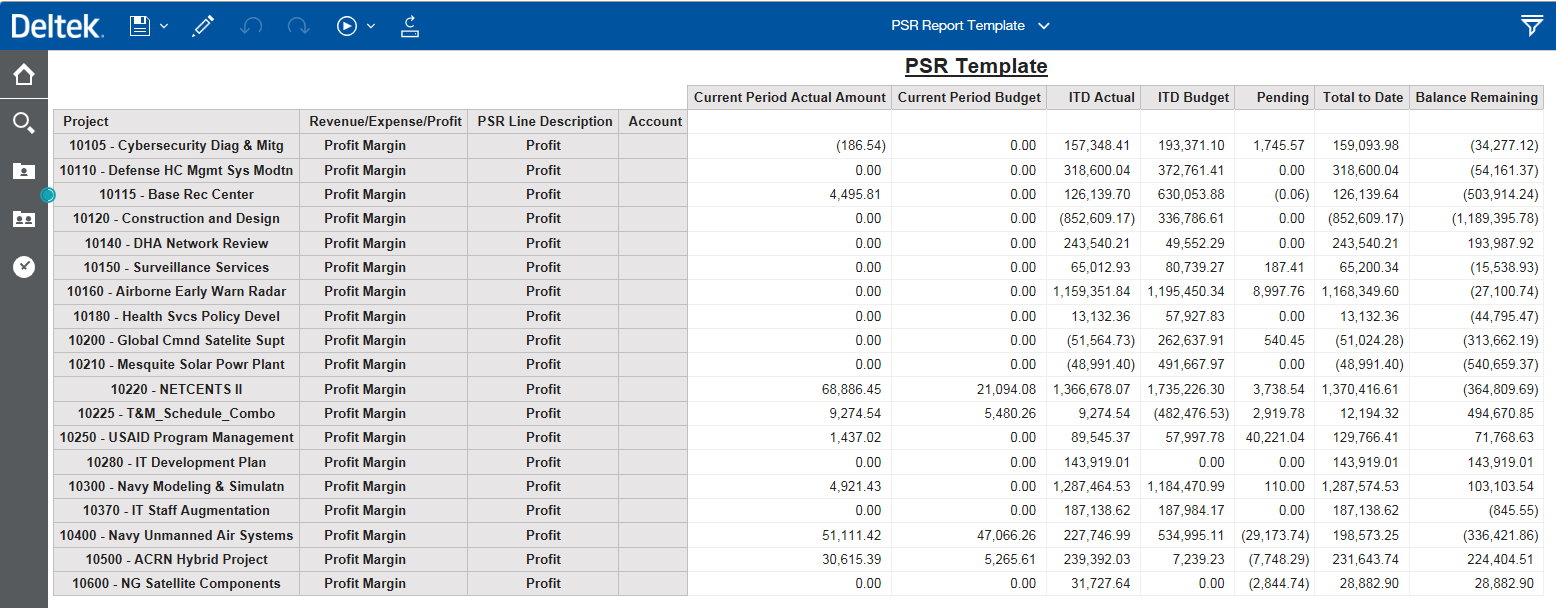Expand the PSR Report Template title dropdown
This screenshot has width=1556, height=608.
coord(1044,26)
